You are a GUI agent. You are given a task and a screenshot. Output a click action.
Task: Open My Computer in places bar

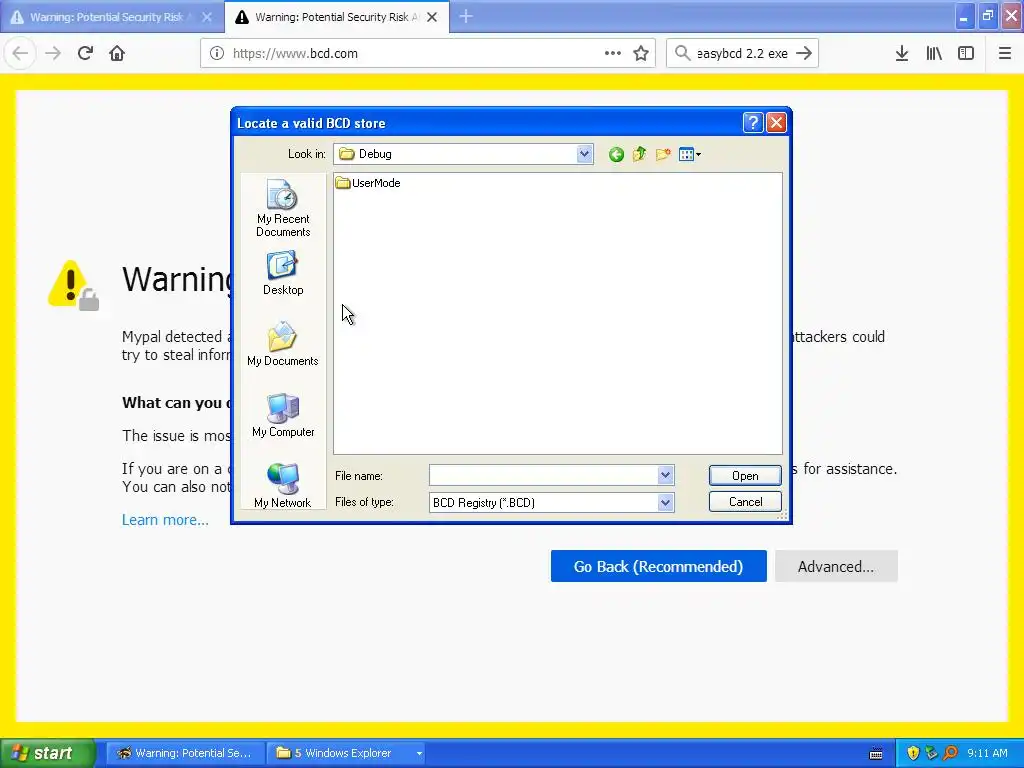pos(283,415)
